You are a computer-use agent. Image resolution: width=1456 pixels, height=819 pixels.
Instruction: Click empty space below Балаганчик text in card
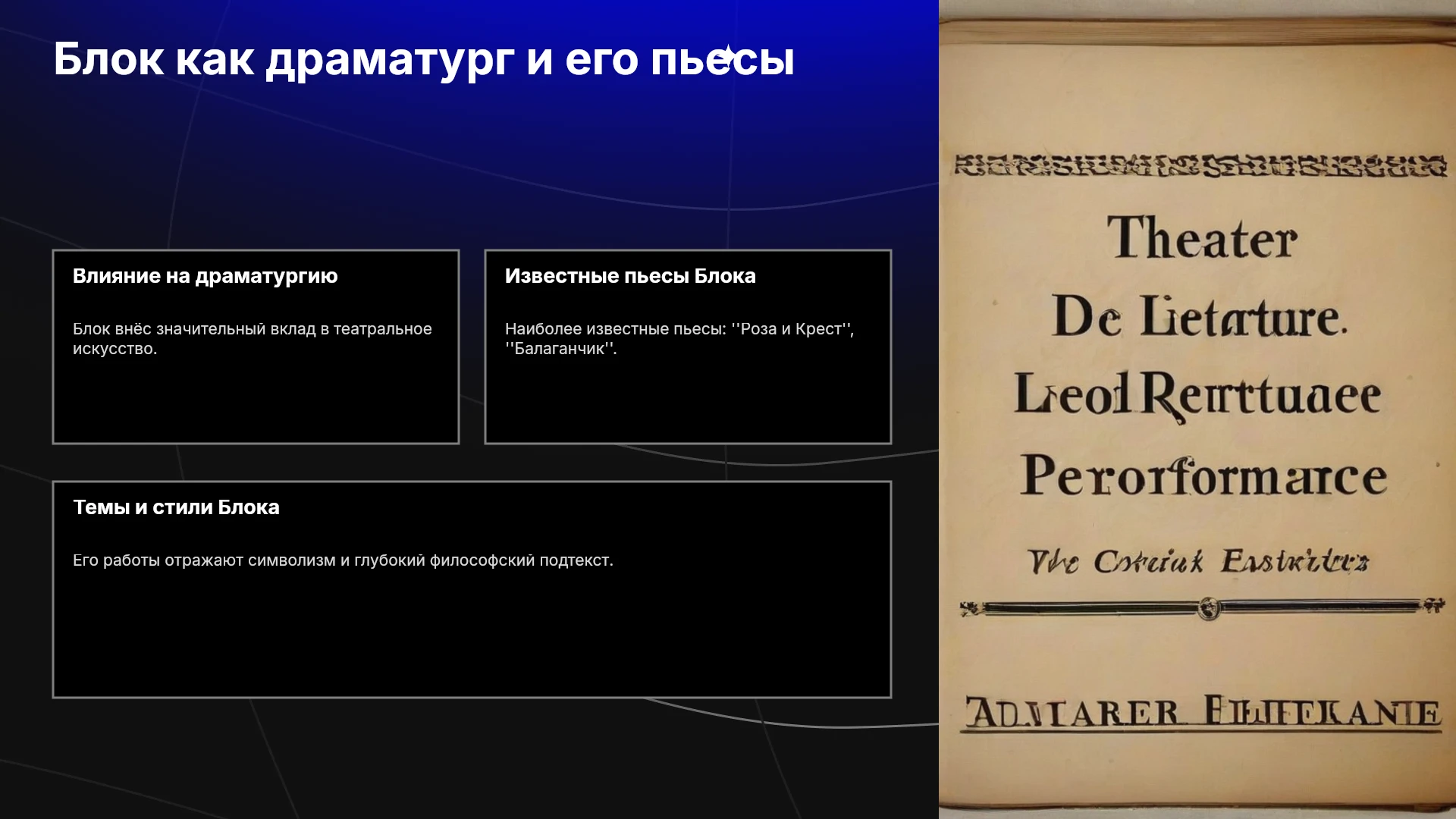pyautogui.click(x=687, y=402)
